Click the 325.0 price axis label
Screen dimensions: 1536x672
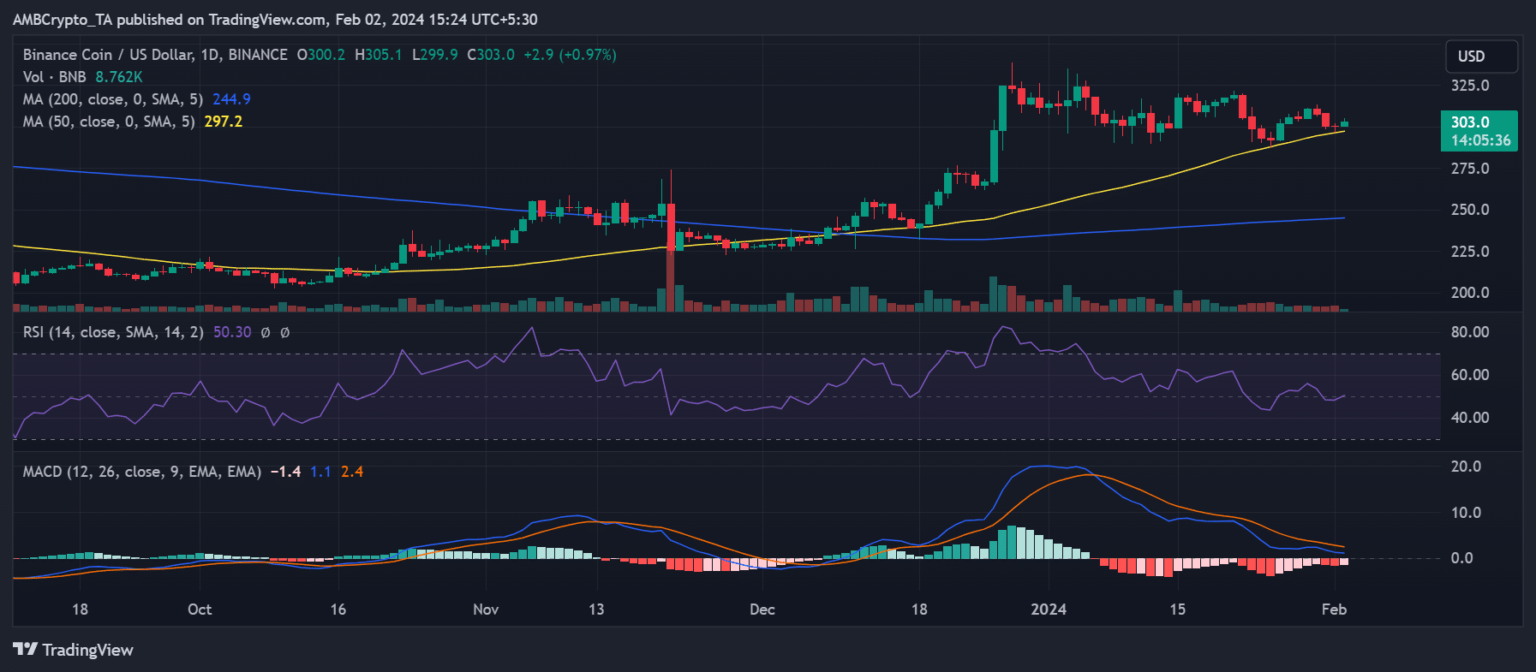[x=1478, y=85]
